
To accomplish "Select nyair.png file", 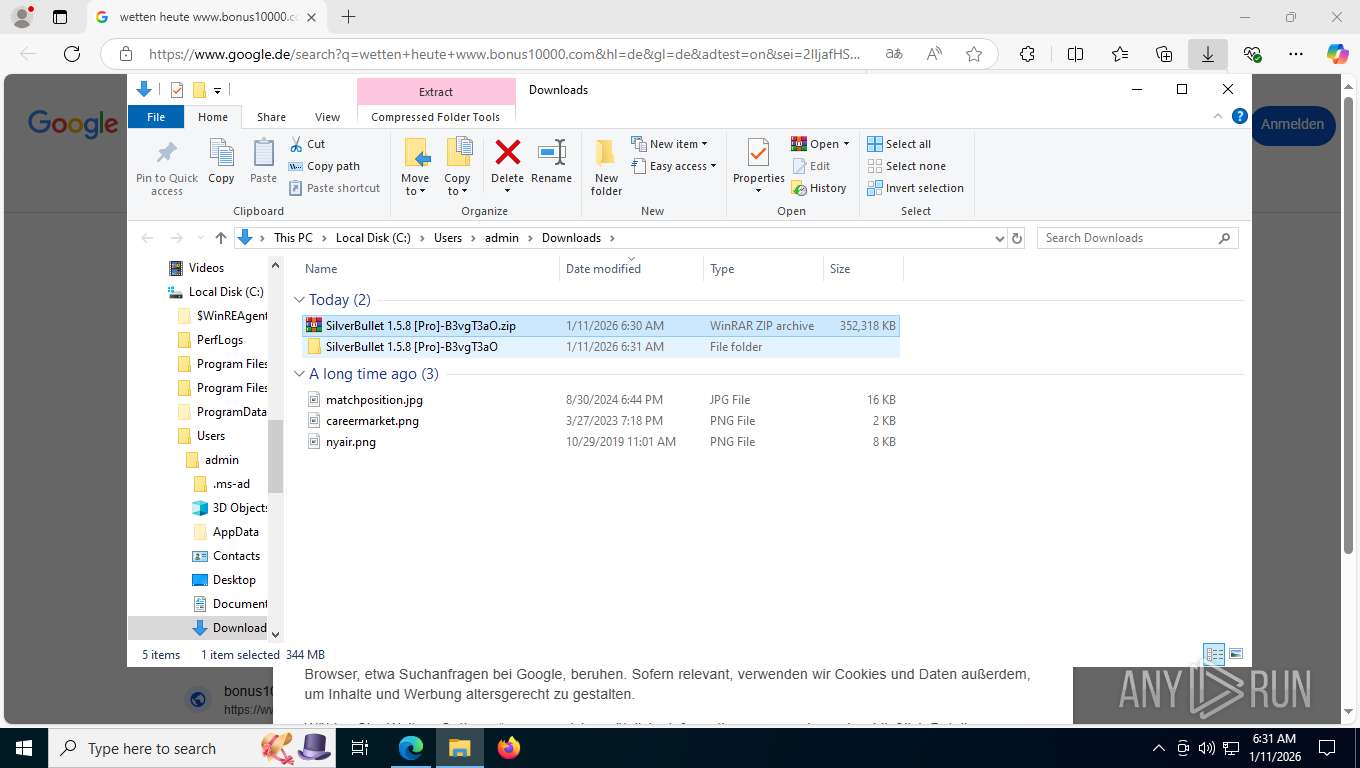I will tap(601, 442).
